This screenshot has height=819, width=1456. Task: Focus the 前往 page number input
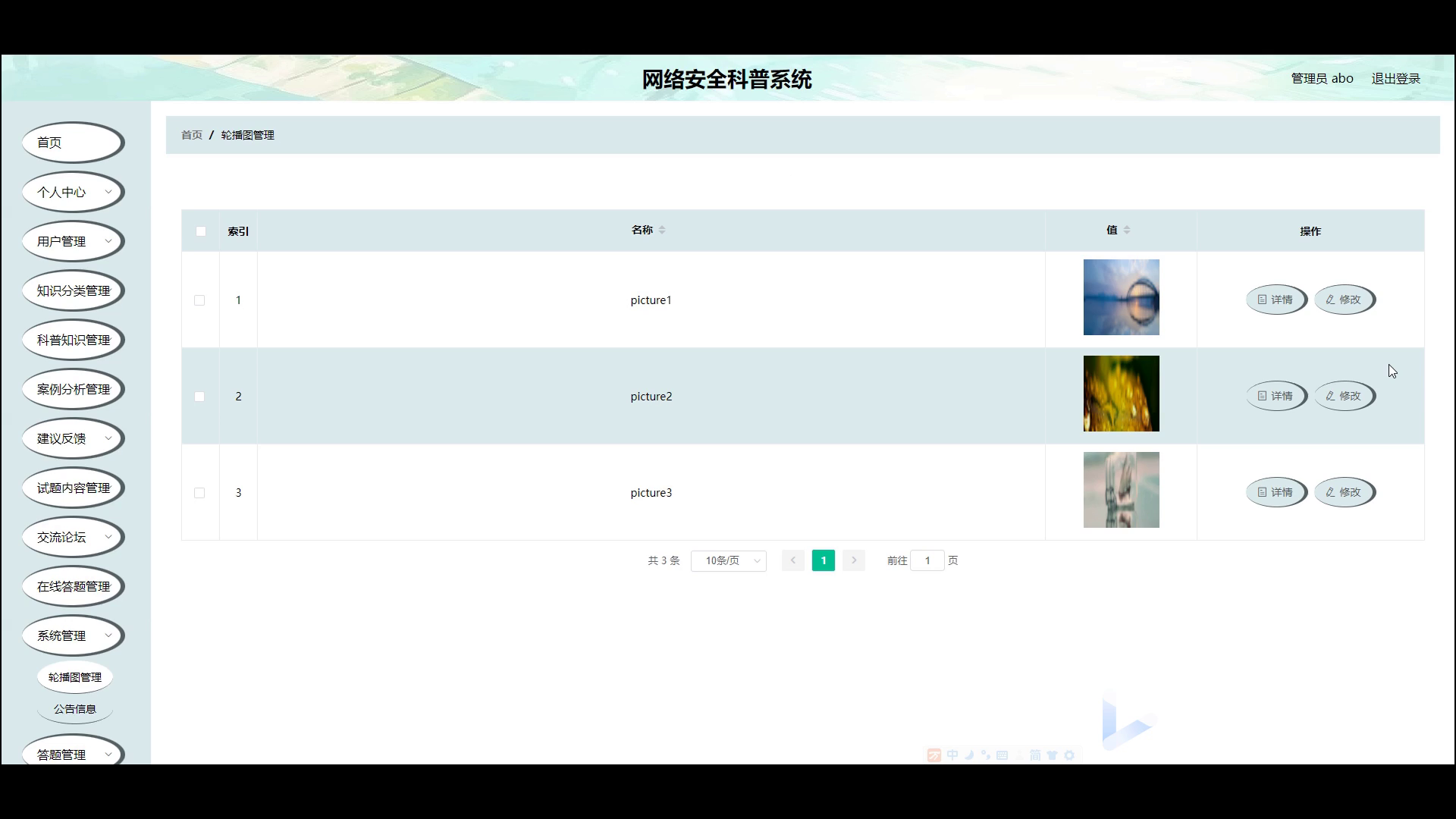(927, 560)
